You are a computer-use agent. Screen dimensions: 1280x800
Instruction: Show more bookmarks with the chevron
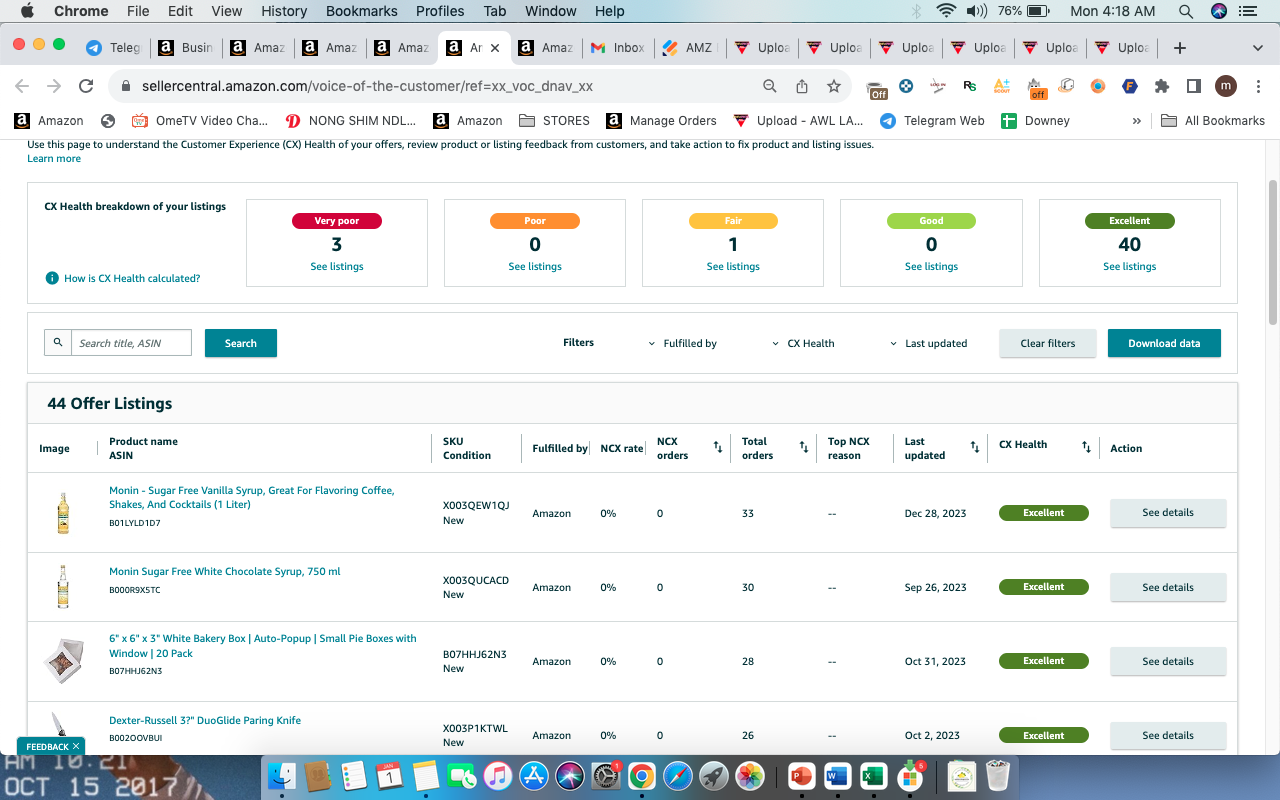click(x=1136, y=121)
